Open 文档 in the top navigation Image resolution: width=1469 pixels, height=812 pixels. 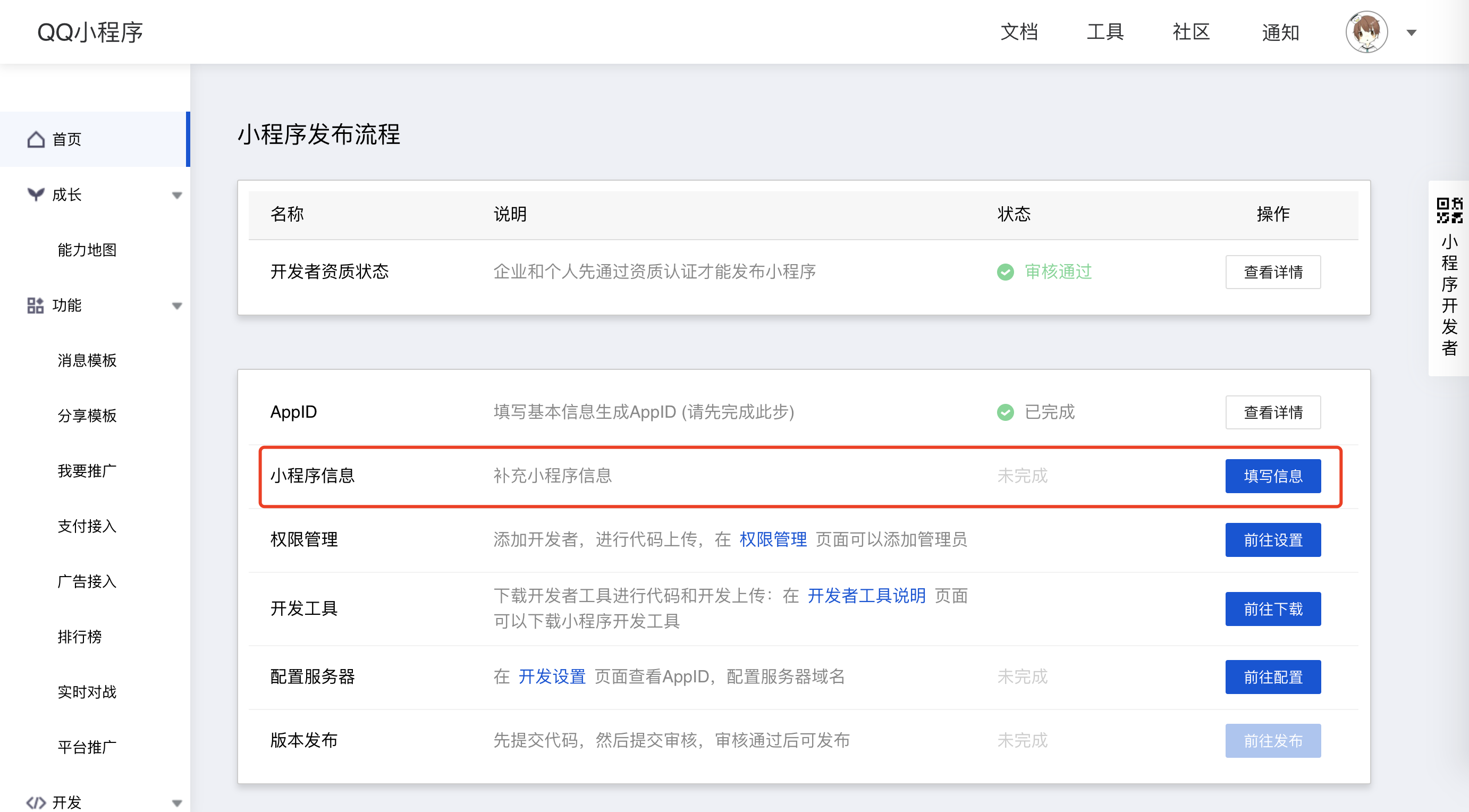pos(1019,32)
